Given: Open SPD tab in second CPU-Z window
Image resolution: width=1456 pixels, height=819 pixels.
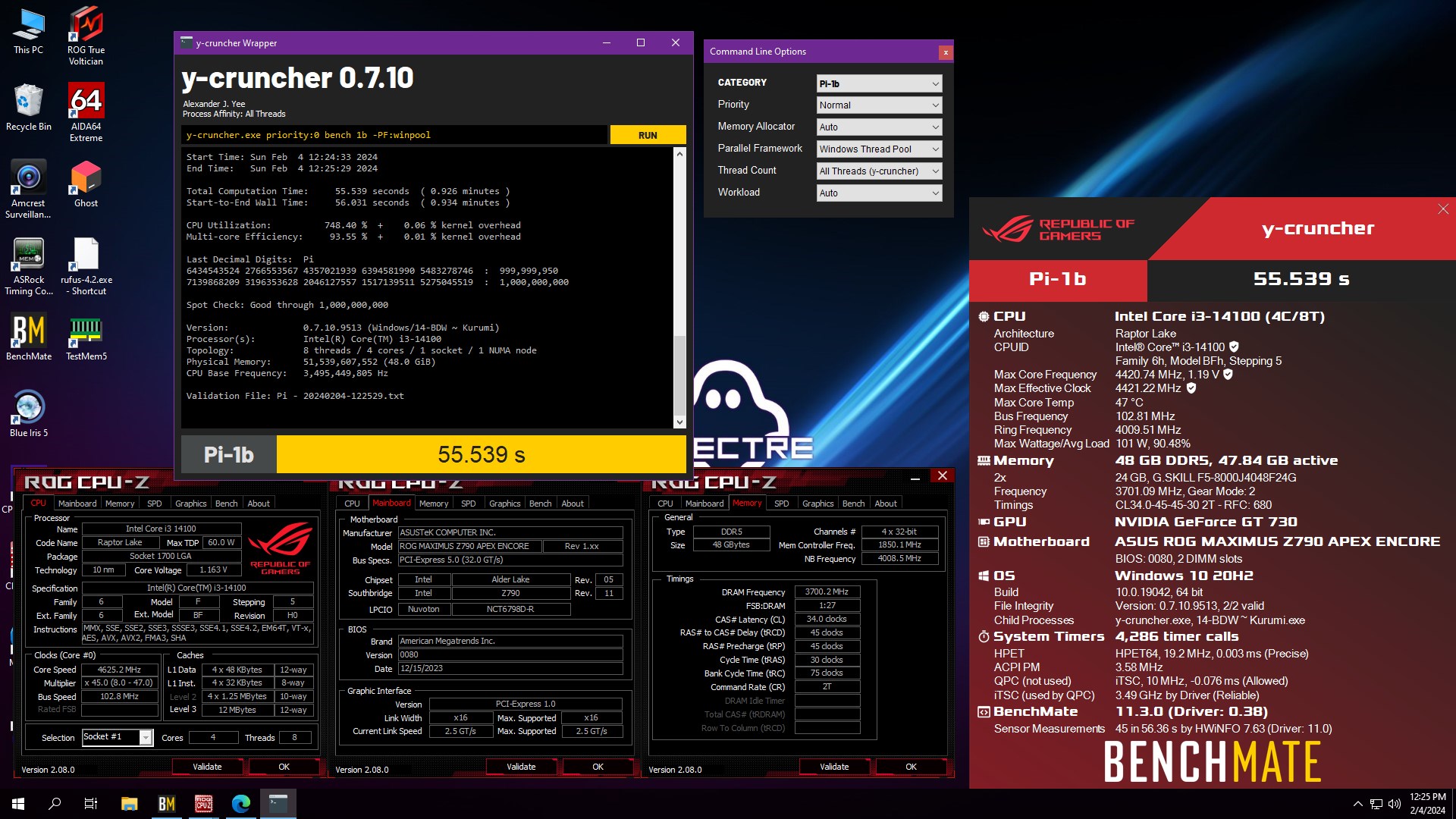Looking at the screenshot, I should (468, 504).
